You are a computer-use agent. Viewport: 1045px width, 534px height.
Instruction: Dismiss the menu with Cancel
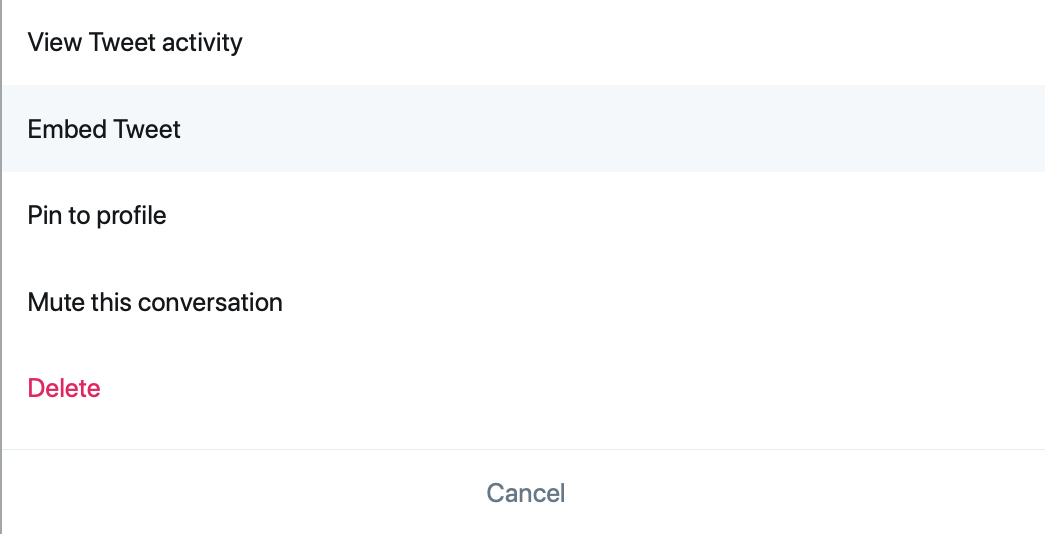pos(525,493)
